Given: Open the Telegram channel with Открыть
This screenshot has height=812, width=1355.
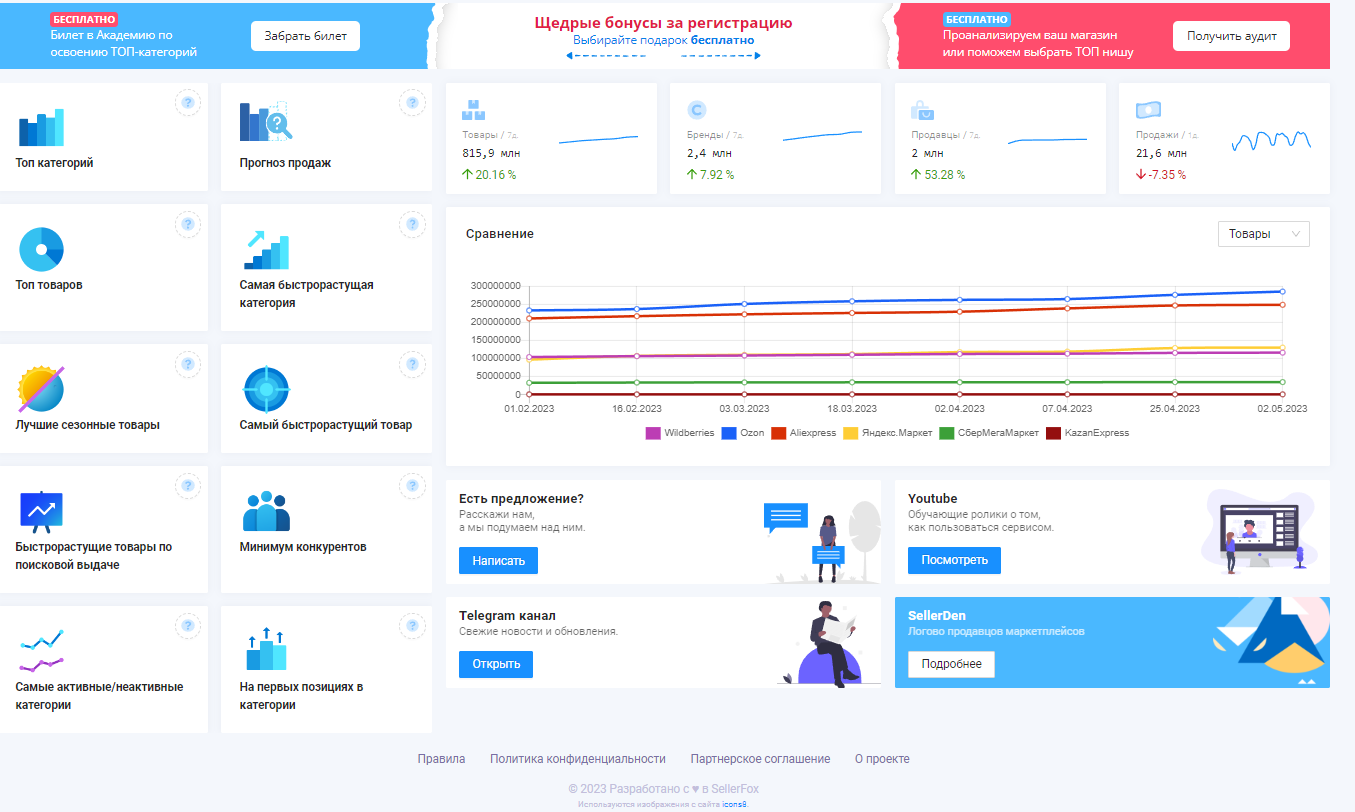Looking at the screenshot, I should coord(496,664).
